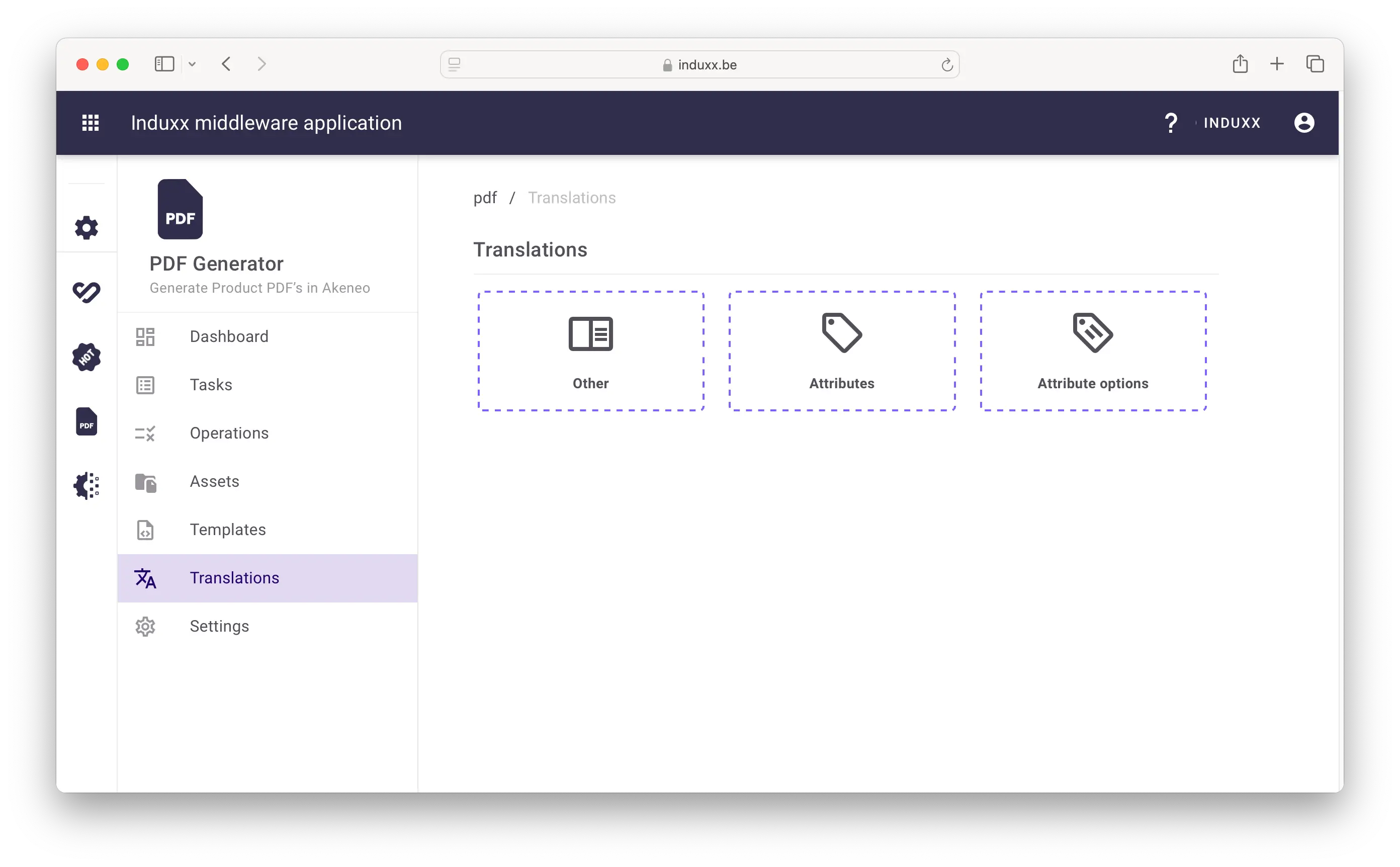Open the Attributes translations card
The height and width of the screenshot is (867, 1400).
click(842, 352)
